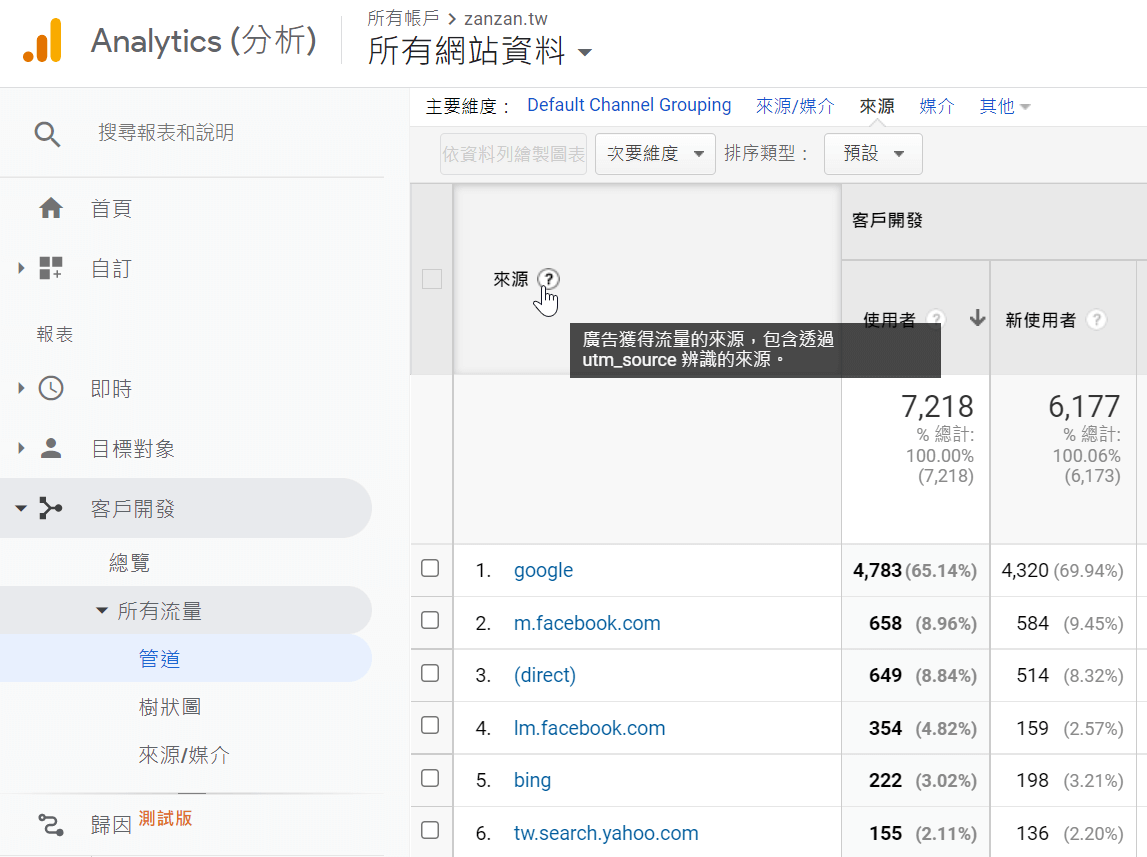Check the checkbox for (direct) row
This screenshot has height=857, width=1147.
point(430,673)
